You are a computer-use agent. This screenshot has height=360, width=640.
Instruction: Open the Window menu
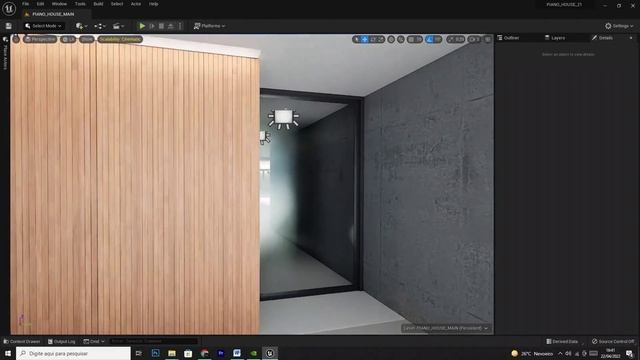(59, 4)
